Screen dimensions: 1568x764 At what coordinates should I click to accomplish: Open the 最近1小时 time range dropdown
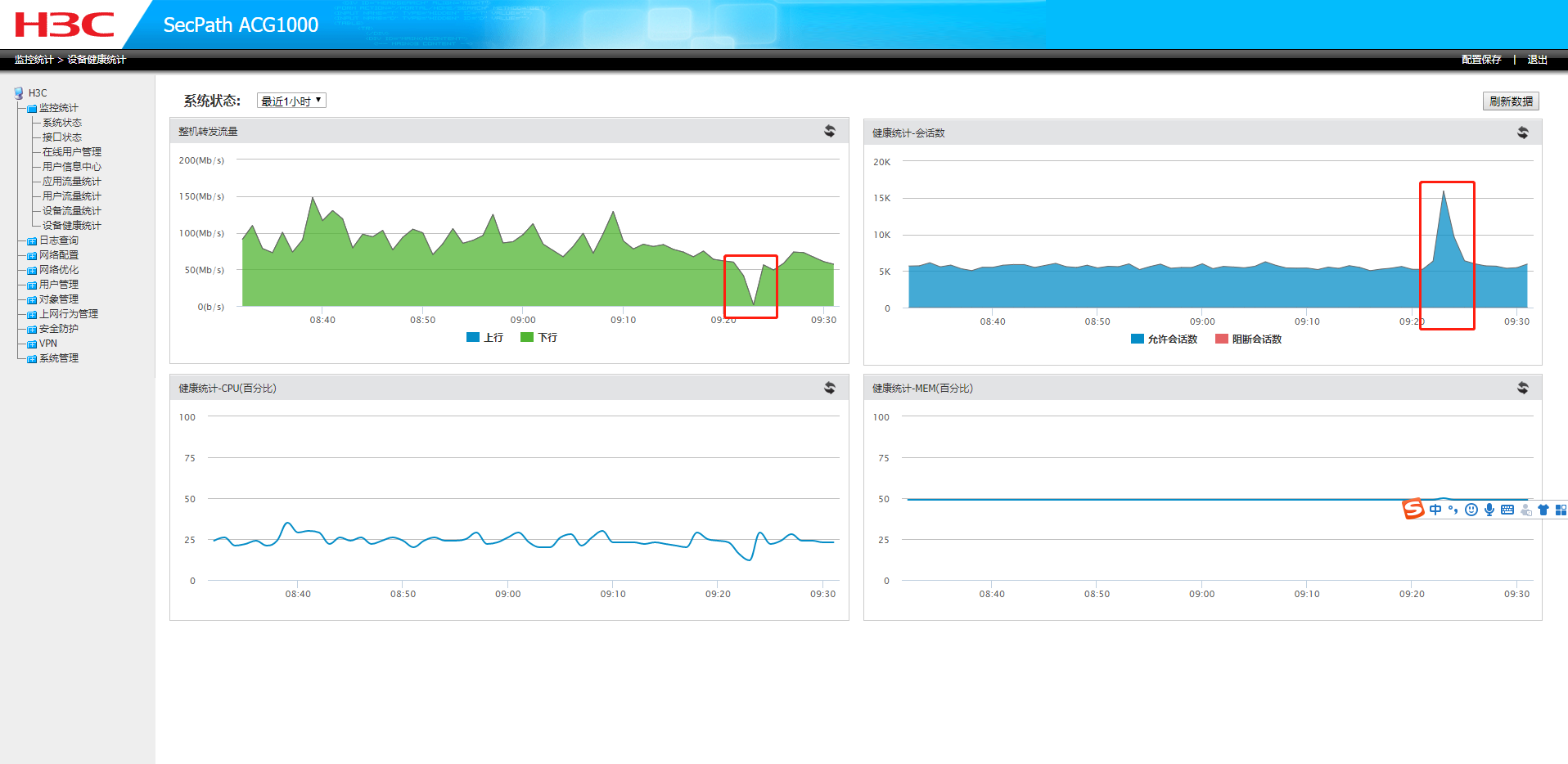tap(291, 101)
